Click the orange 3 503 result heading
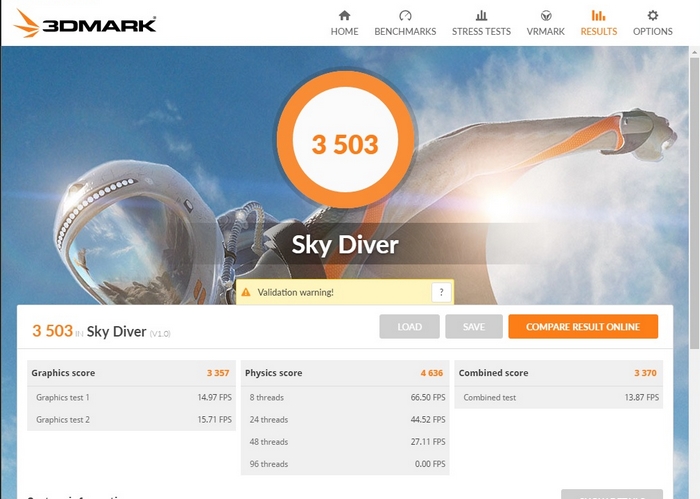The image size is (700, 499). point(52,331)
